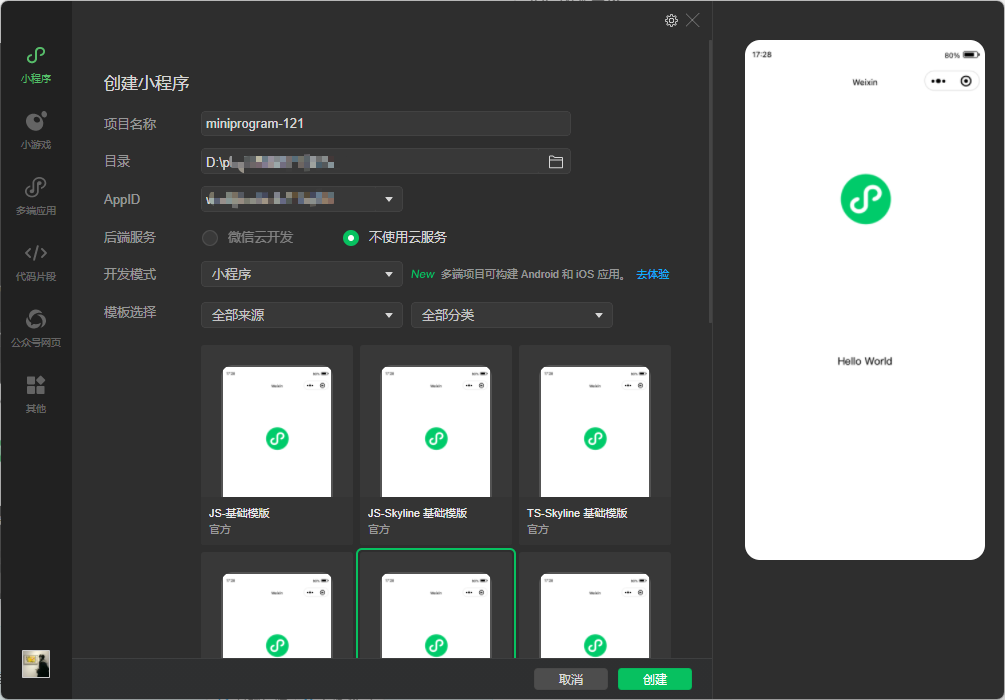Viewport: 1005px width, 700px height.
Task: Click the 17:28 time in the preview
Action: pos(762,54)
